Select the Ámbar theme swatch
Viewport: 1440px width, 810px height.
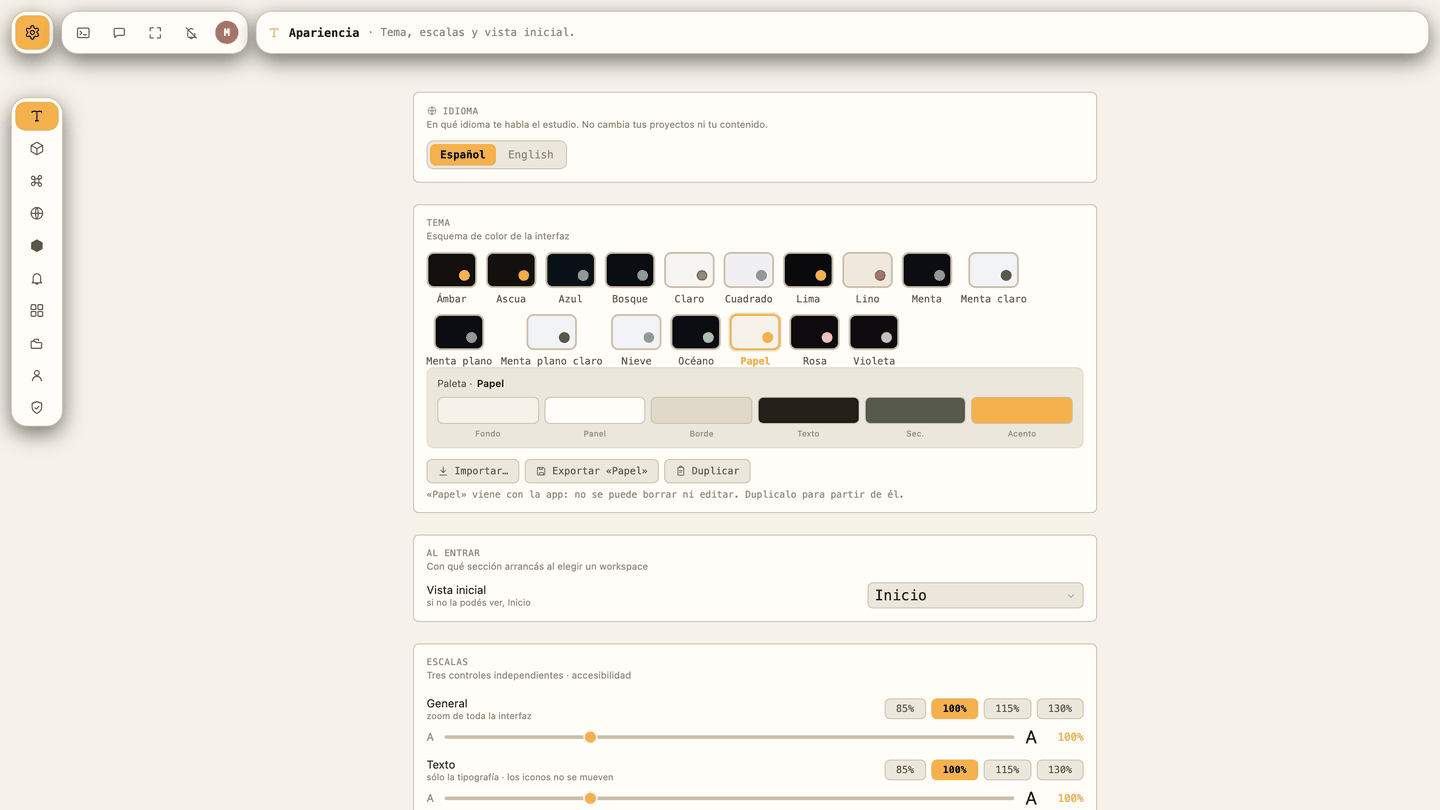click(452, 270)
